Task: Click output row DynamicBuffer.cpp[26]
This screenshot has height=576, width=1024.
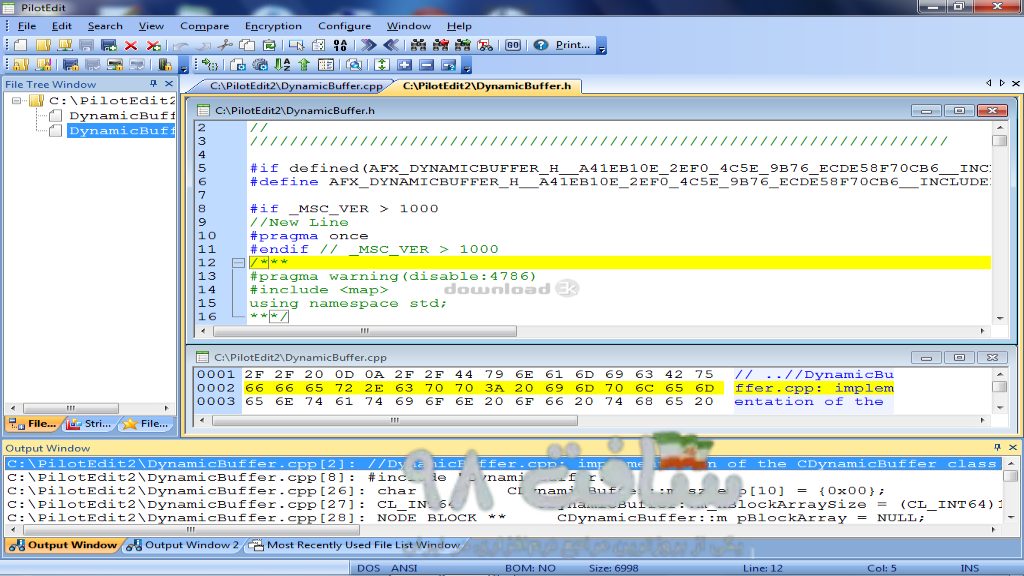Action: pyautogui.click(x=503, y=490)
